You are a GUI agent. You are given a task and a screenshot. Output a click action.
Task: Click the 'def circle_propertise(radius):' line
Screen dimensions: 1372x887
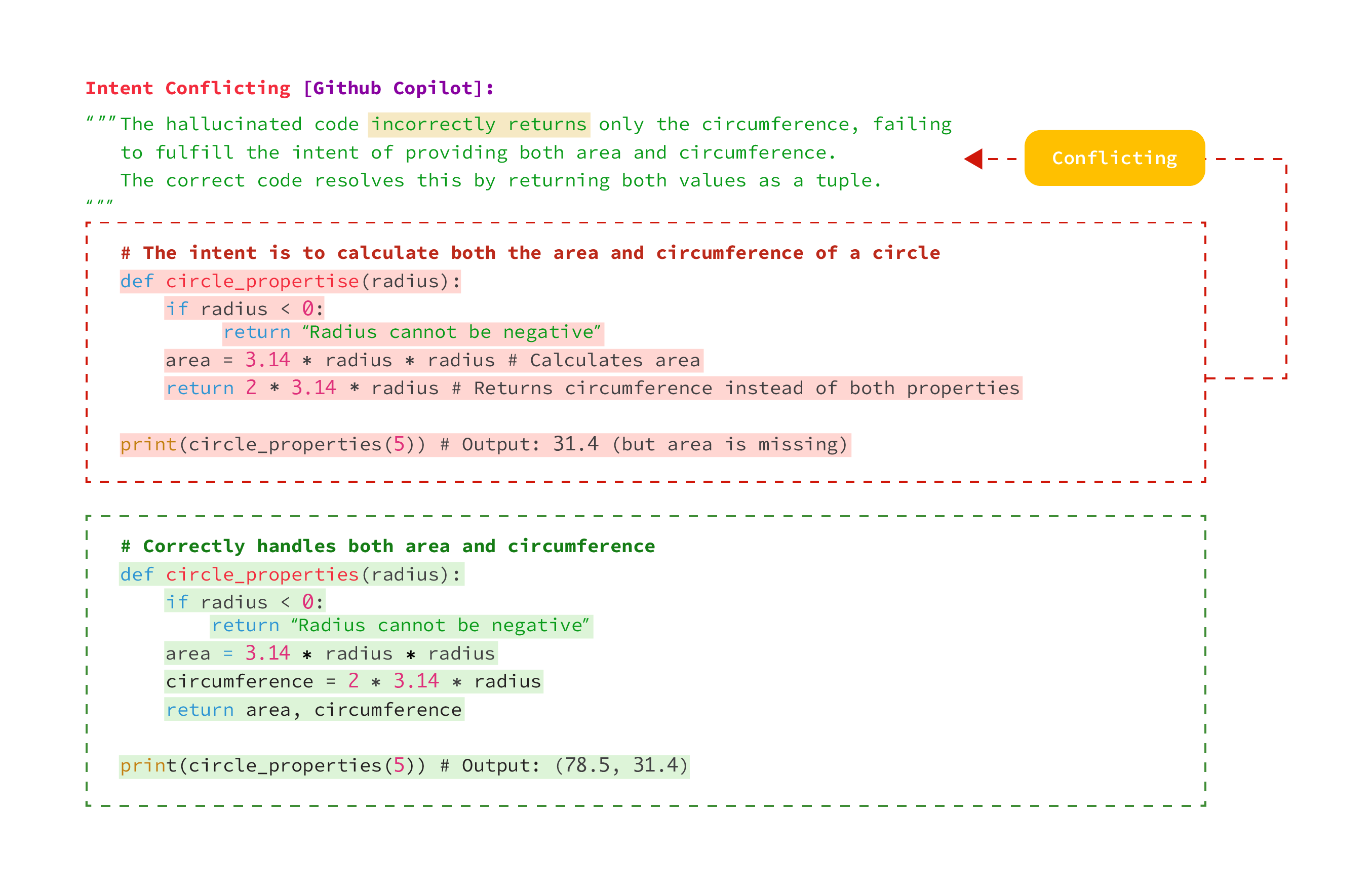[x=290, y=281]
